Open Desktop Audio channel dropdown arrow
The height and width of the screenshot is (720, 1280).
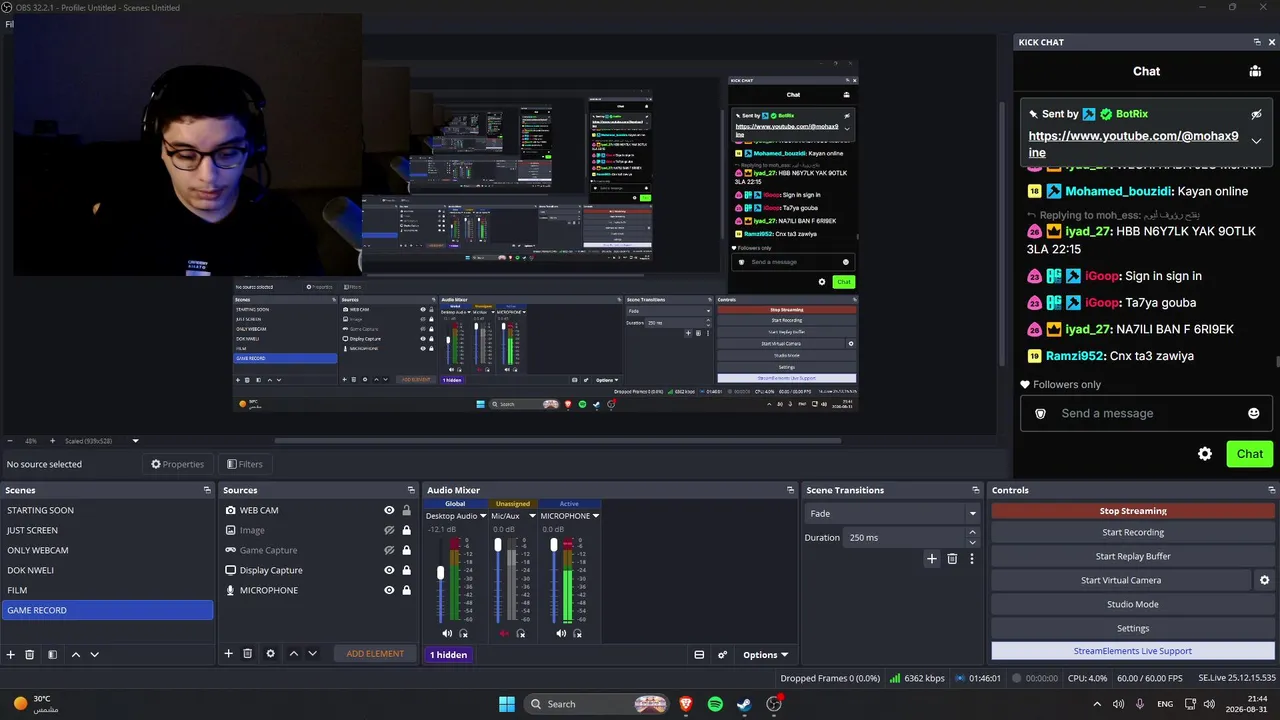pyautogui.click(x=483, y=516)
